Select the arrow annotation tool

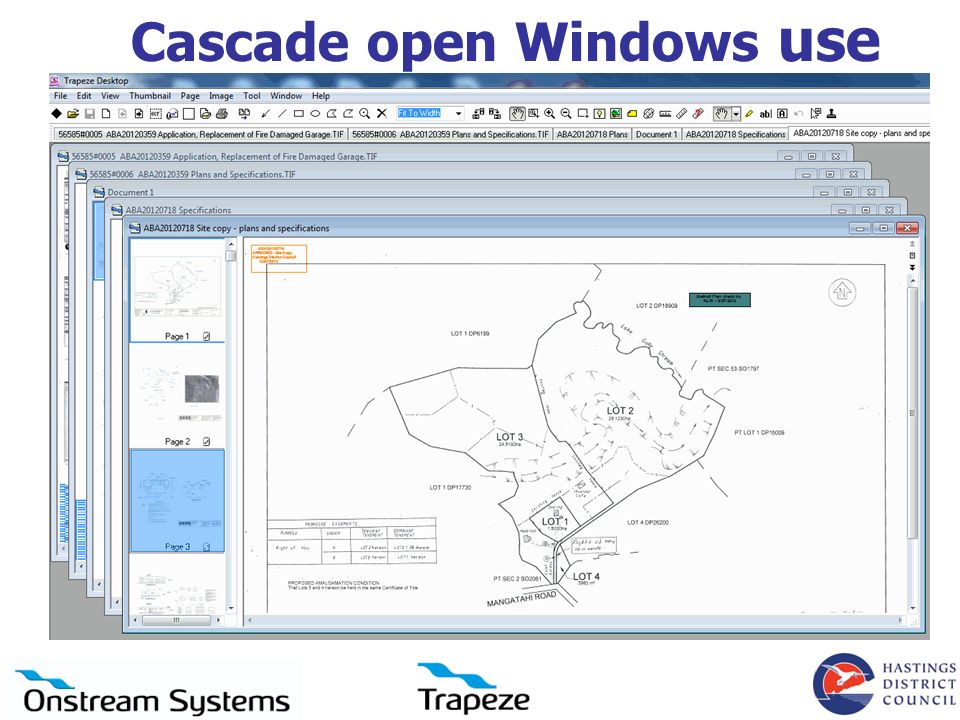265,113
